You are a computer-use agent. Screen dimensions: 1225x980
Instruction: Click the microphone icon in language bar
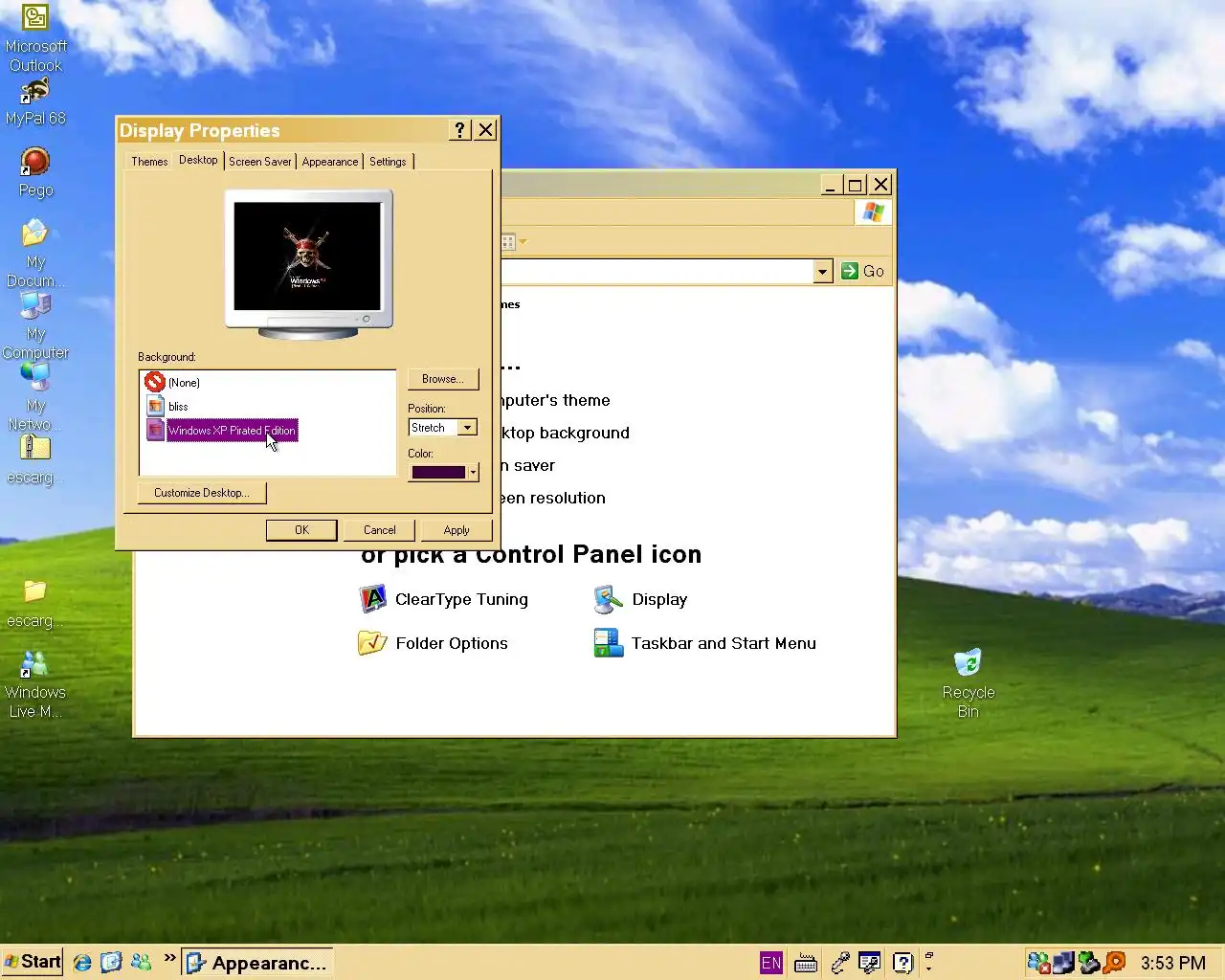[x=839, y=963]
